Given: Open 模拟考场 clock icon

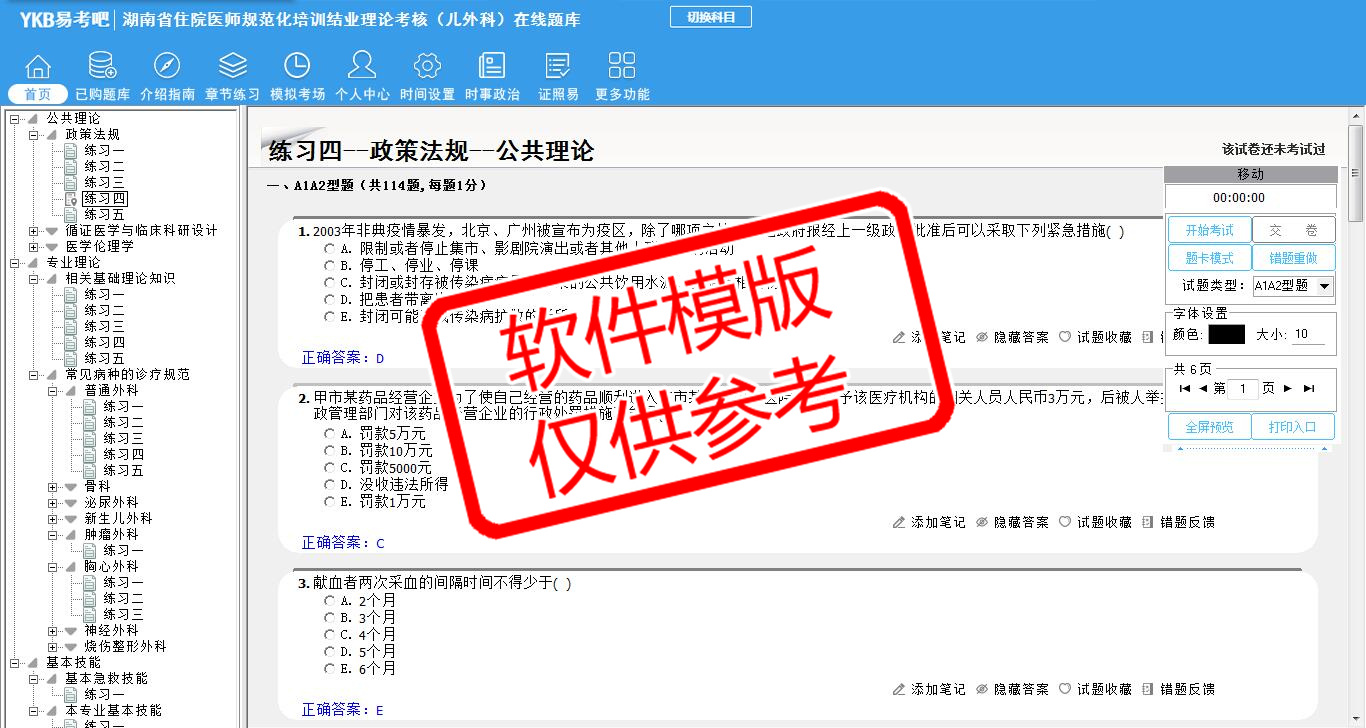Looking at the screenshot, I should pos(297,67).
